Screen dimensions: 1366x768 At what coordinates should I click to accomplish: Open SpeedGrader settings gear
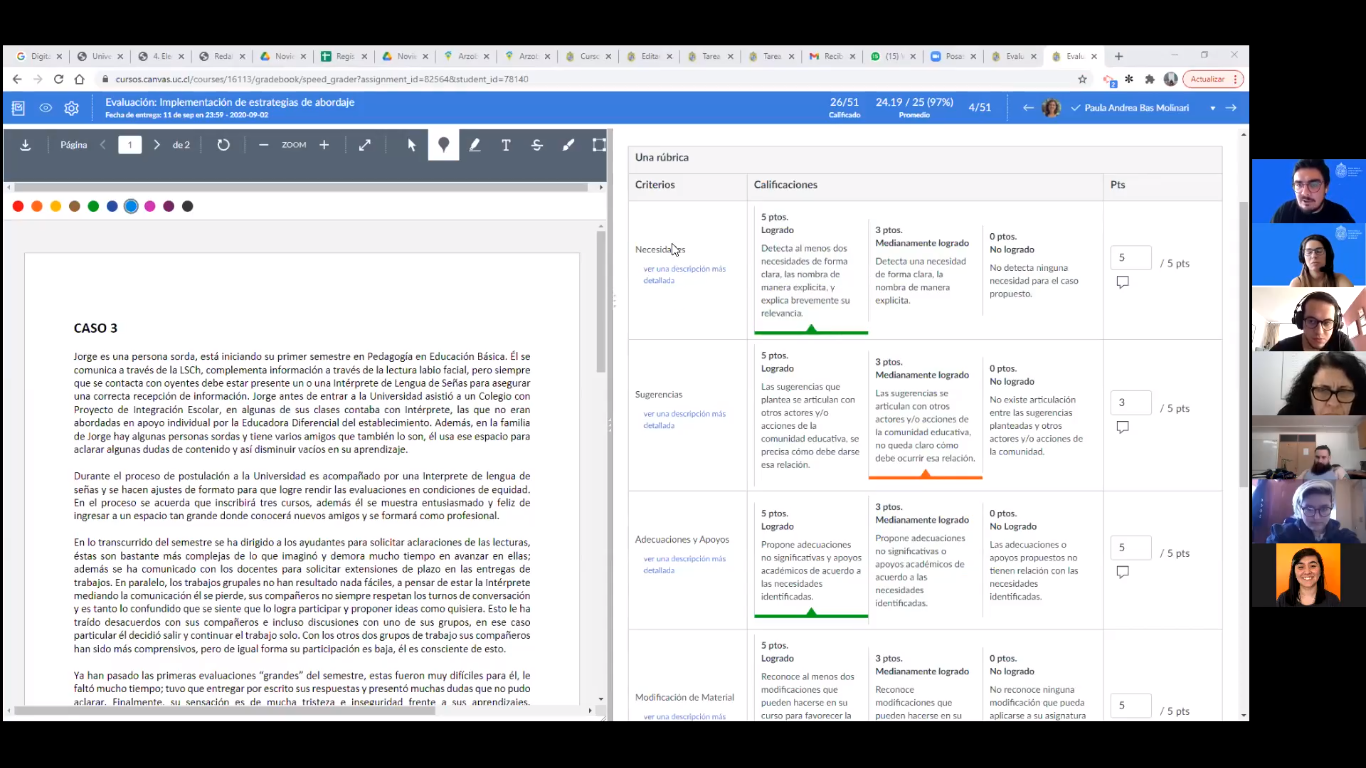click(71, 108)
